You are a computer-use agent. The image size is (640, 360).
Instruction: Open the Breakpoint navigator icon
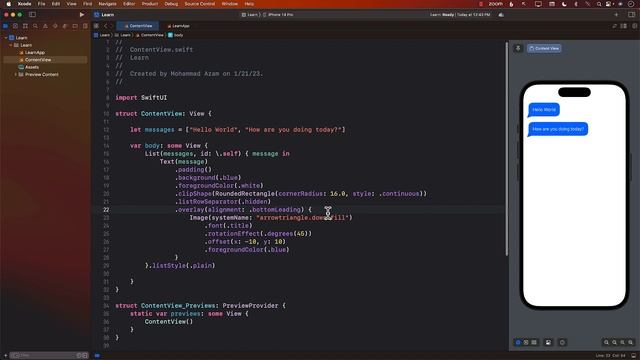(x=75, y=26)
